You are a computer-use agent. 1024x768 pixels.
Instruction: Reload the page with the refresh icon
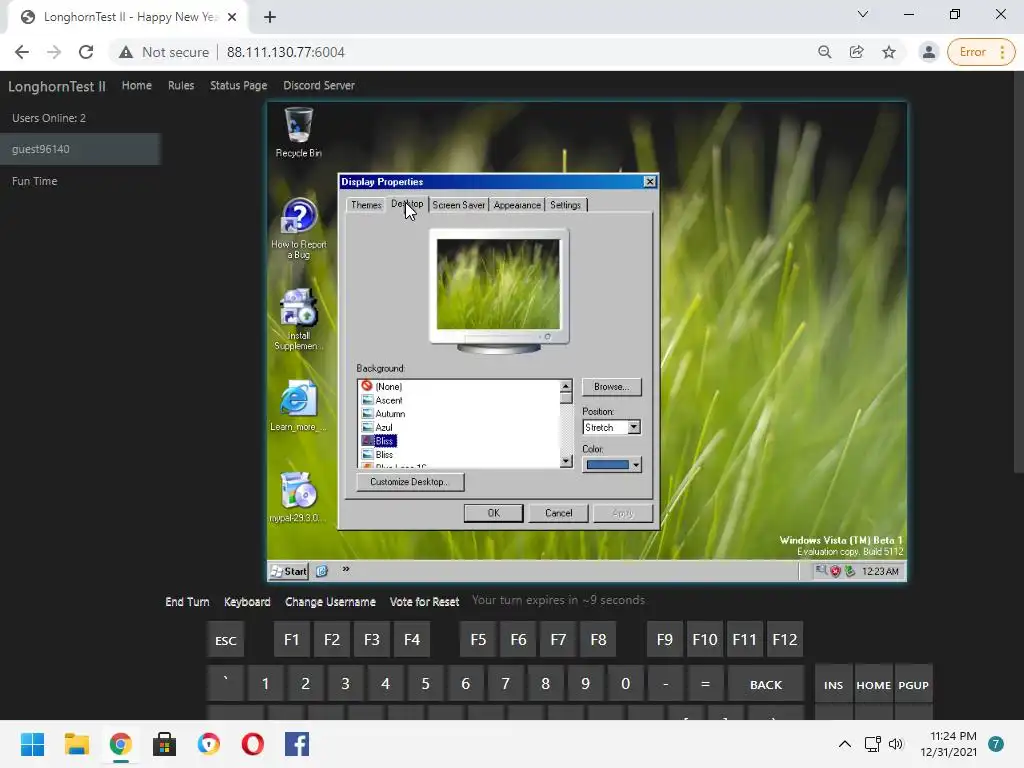tap(86, 52)
